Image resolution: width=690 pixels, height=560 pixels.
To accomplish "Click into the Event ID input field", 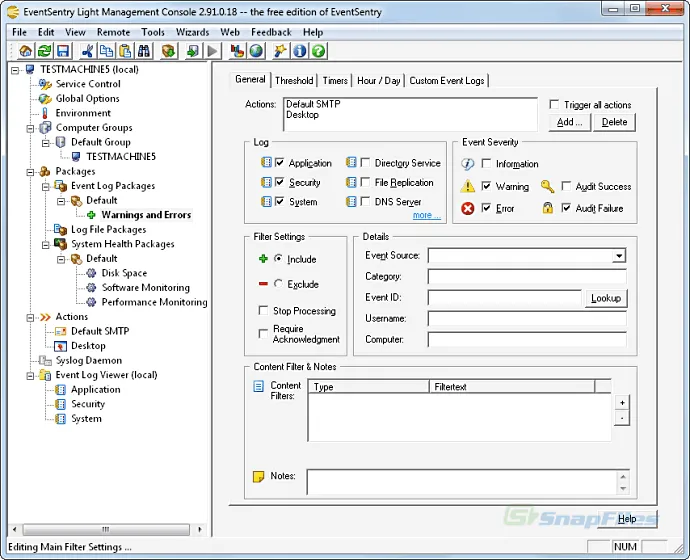I will click(504, 298).
